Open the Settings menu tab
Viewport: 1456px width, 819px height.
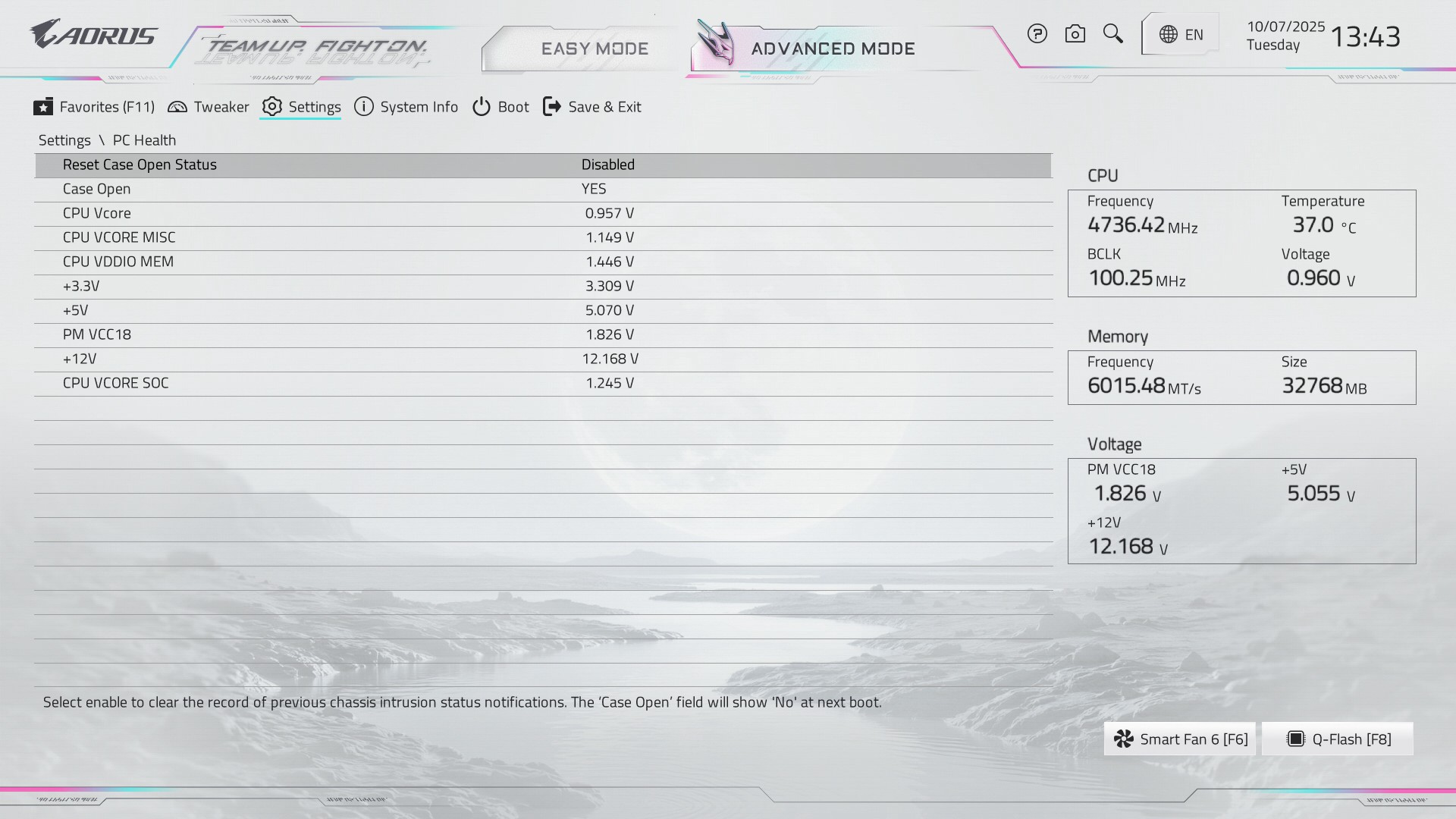pos(314,107)
